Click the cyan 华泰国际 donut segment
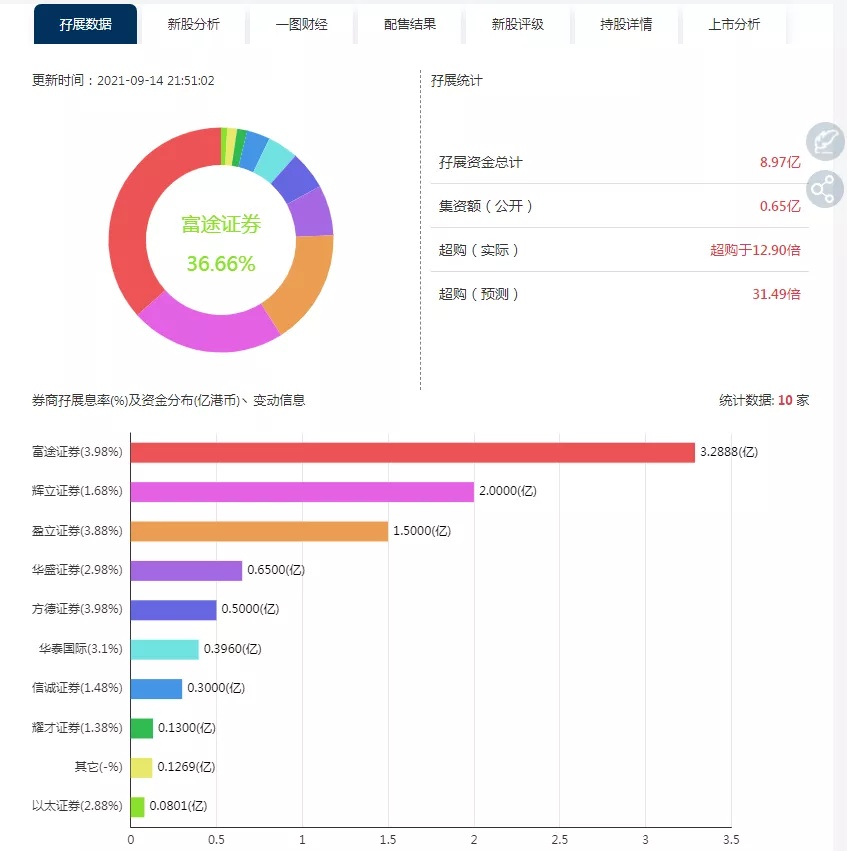The width and height of the screenshot is (847, 851). coord(274,159)
